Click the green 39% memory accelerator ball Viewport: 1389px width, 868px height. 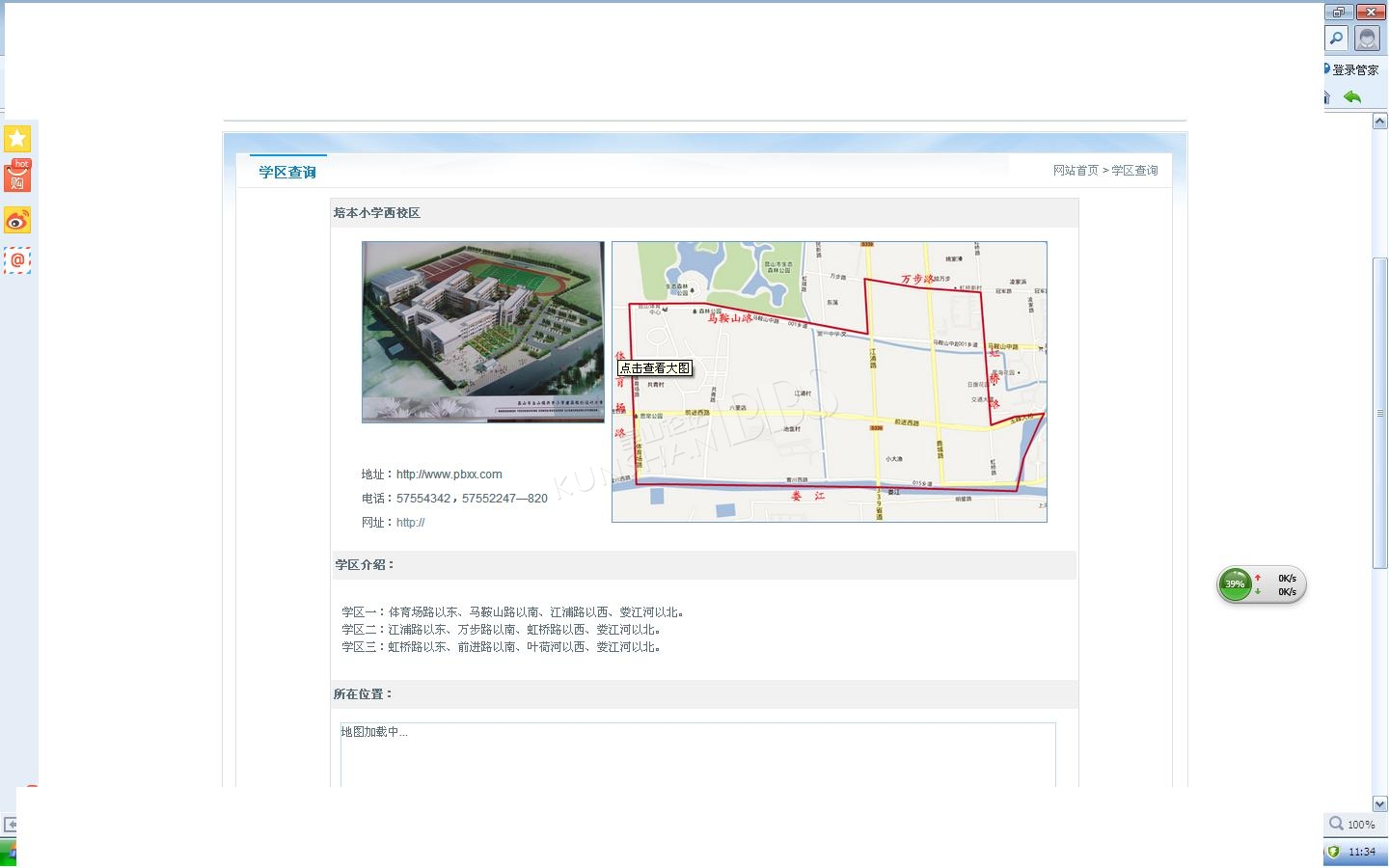[1236, 584]
